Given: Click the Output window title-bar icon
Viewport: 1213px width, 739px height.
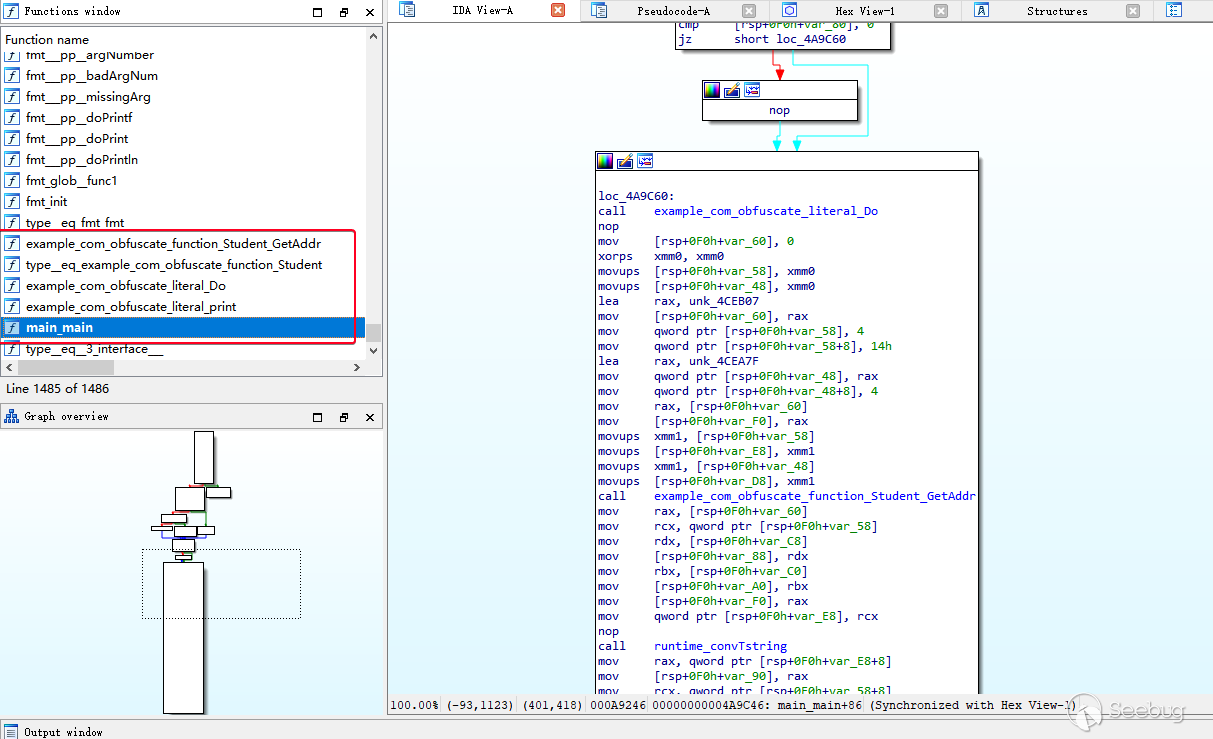Looking at the screenshot, I should (11, 731).
